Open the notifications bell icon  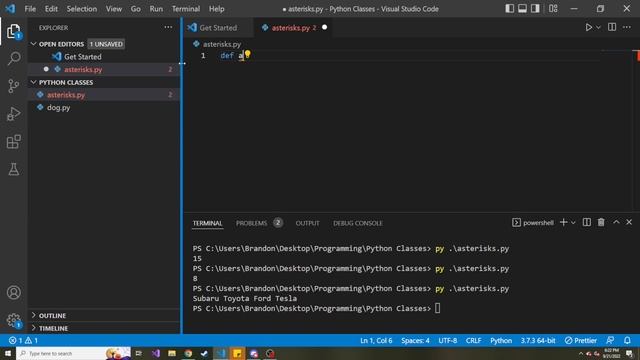[x=627, y=340]
